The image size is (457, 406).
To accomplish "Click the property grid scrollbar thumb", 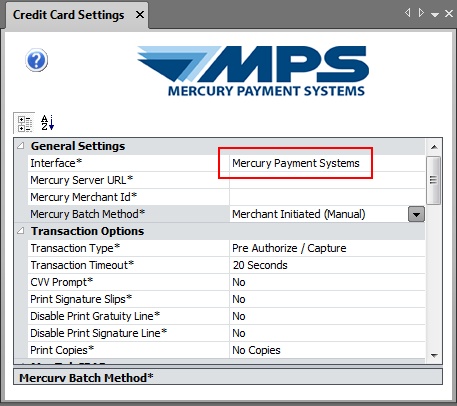I will [434, 180].
